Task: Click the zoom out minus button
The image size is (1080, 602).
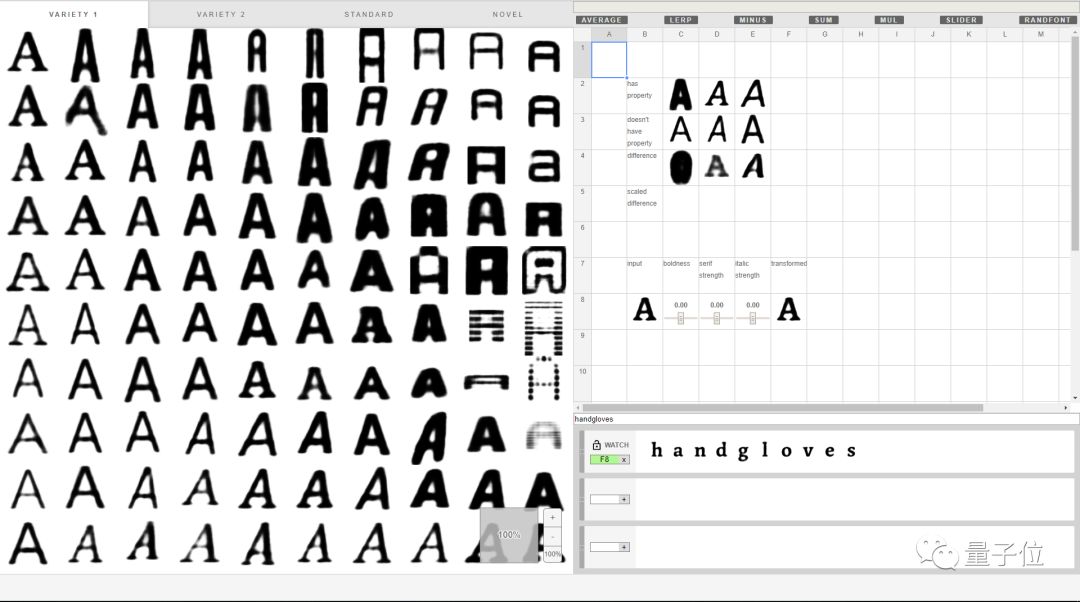Action: coord(552,537)
